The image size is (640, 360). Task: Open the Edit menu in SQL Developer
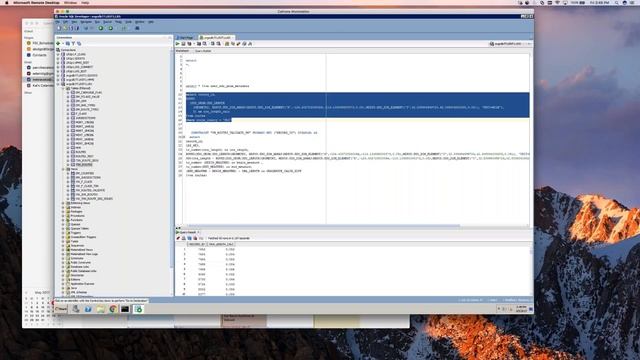[65, 22]
